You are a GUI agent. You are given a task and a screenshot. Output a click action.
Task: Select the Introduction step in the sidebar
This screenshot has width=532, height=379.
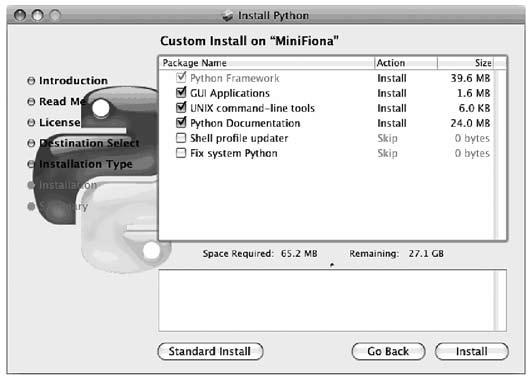pos(73,80)
